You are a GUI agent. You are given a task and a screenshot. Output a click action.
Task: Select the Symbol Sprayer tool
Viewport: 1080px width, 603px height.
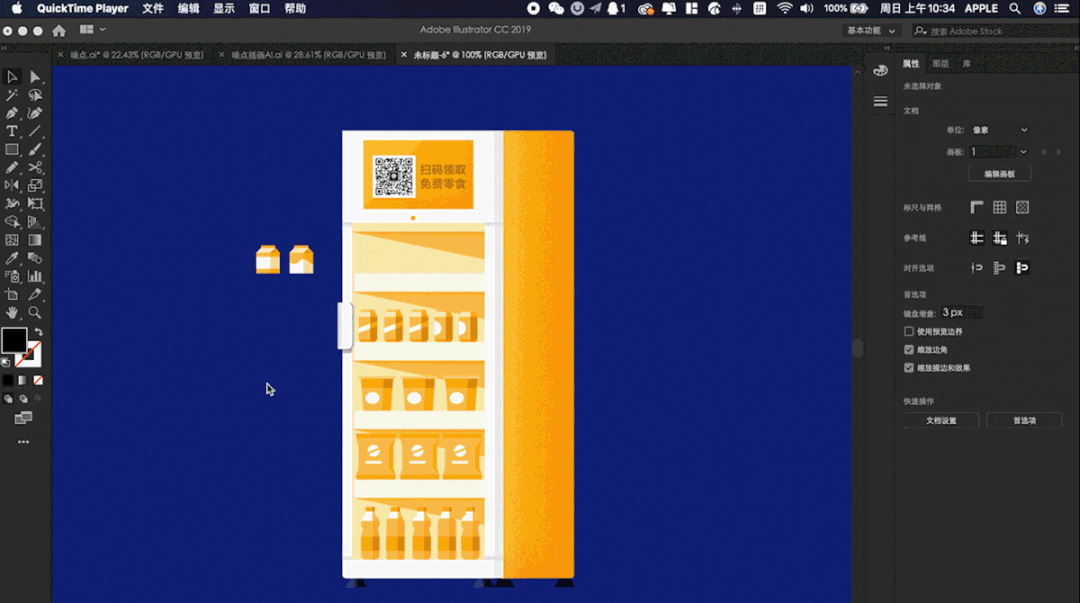pyautogui.click(x=12, y=276)
